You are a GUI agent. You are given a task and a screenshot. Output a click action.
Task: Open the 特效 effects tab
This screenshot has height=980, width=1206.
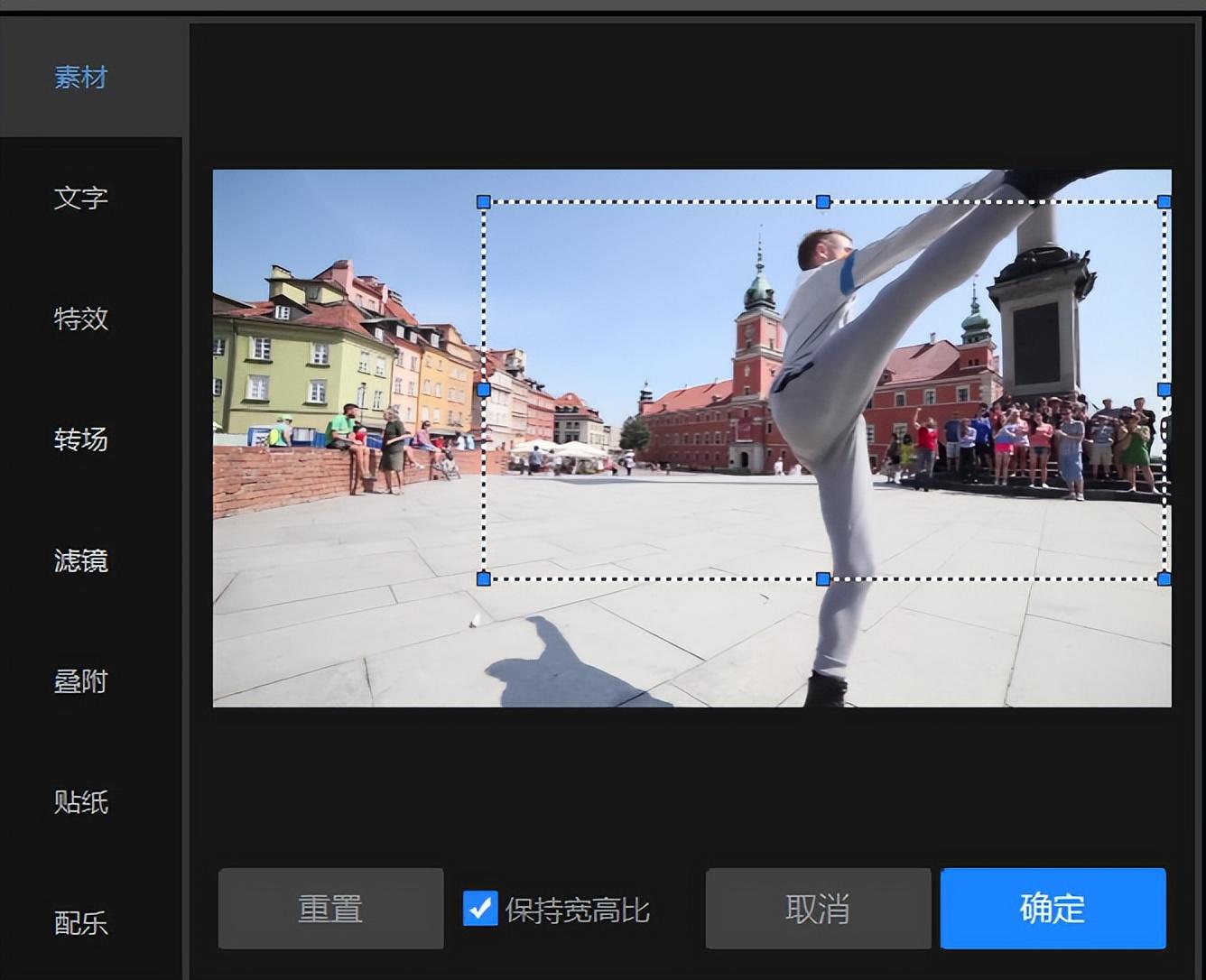pos(81,319)
